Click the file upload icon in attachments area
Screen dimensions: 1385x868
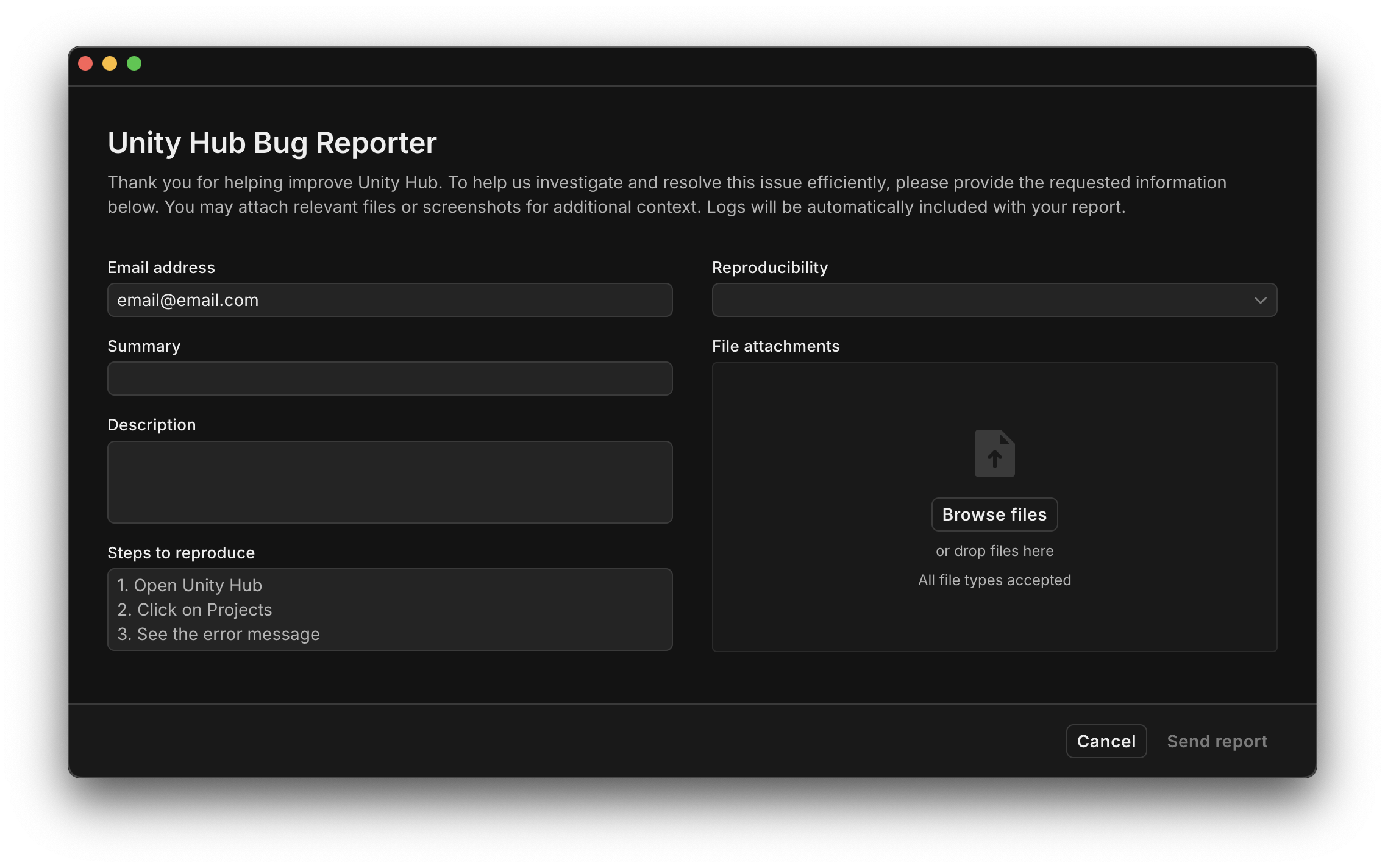click(x=994, y=454)
